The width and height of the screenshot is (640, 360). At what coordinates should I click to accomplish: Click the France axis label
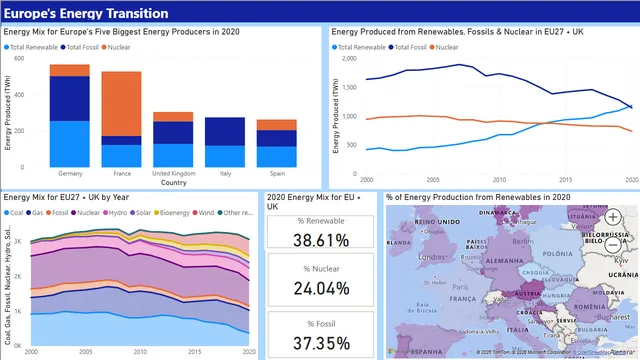[x=122, y=173]
